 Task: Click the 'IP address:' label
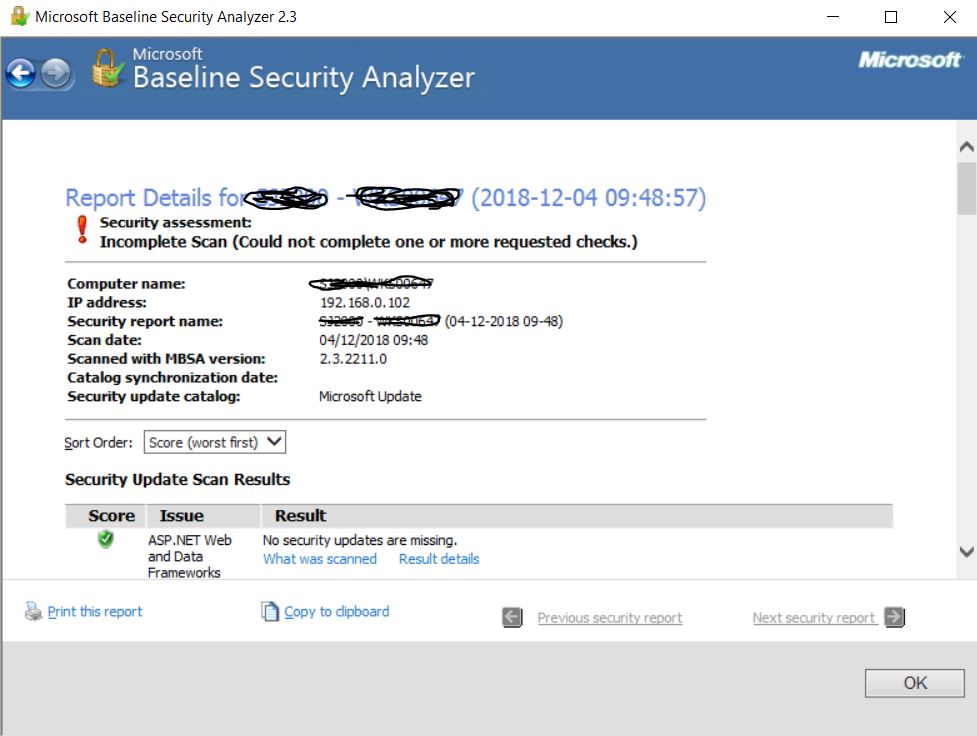tap(107, 303)
